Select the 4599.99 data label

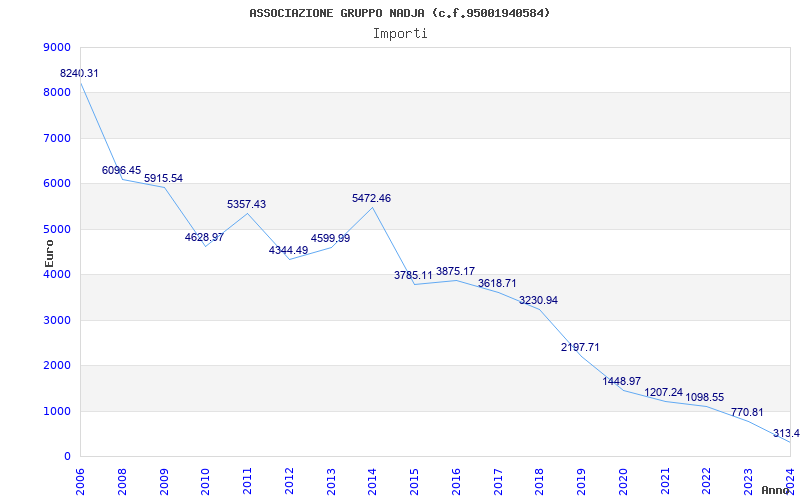click(x=330, y=238)
